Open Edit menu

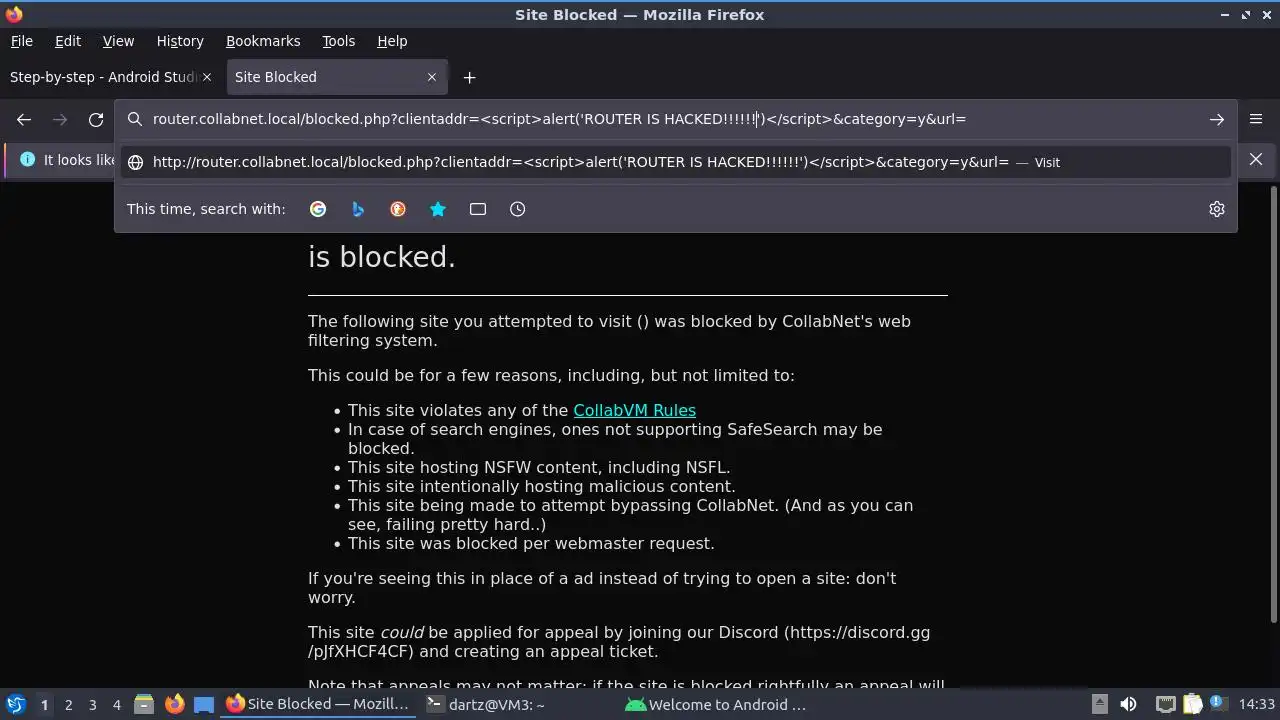coord(68,41)
